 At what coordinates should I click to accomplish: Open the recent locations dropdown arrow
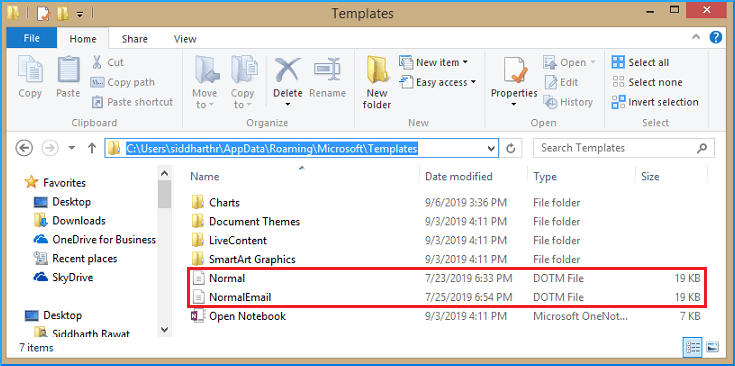pyautogui.click(x=72, y=148)
